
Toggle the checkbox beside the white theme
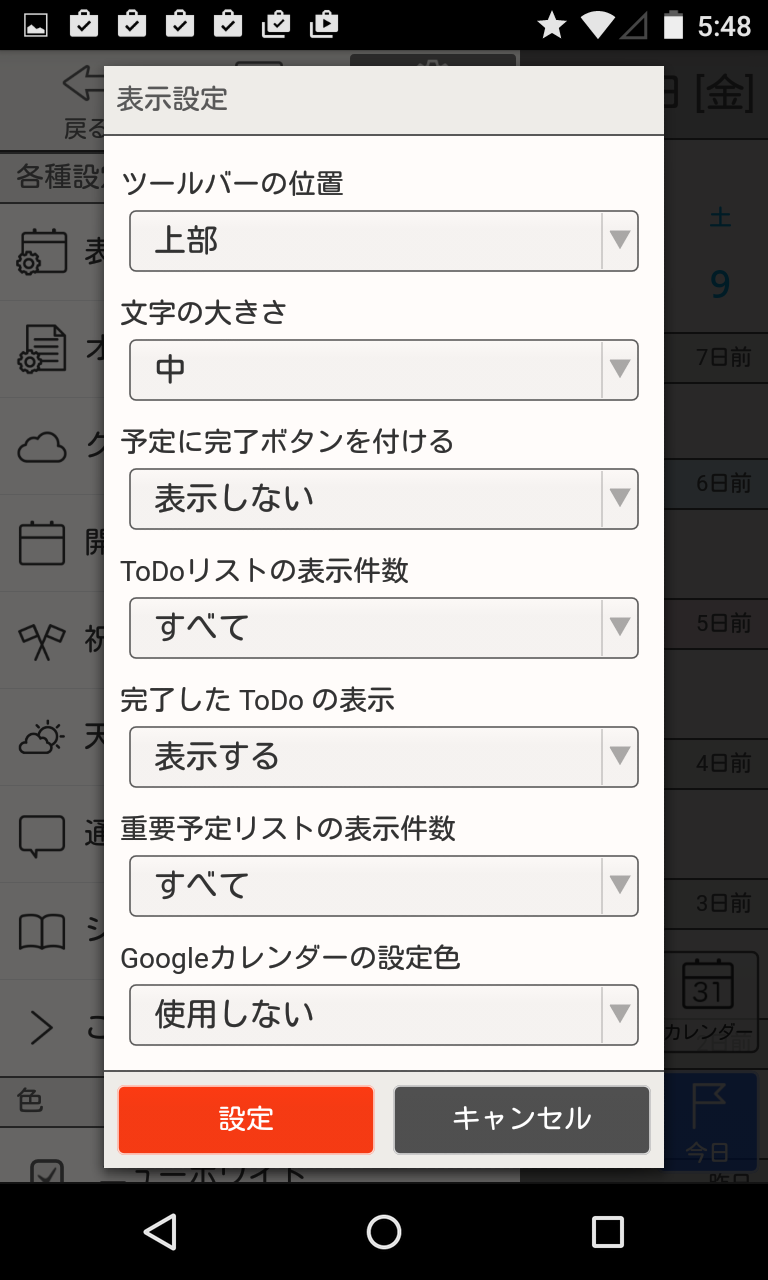click(46, 1170)
